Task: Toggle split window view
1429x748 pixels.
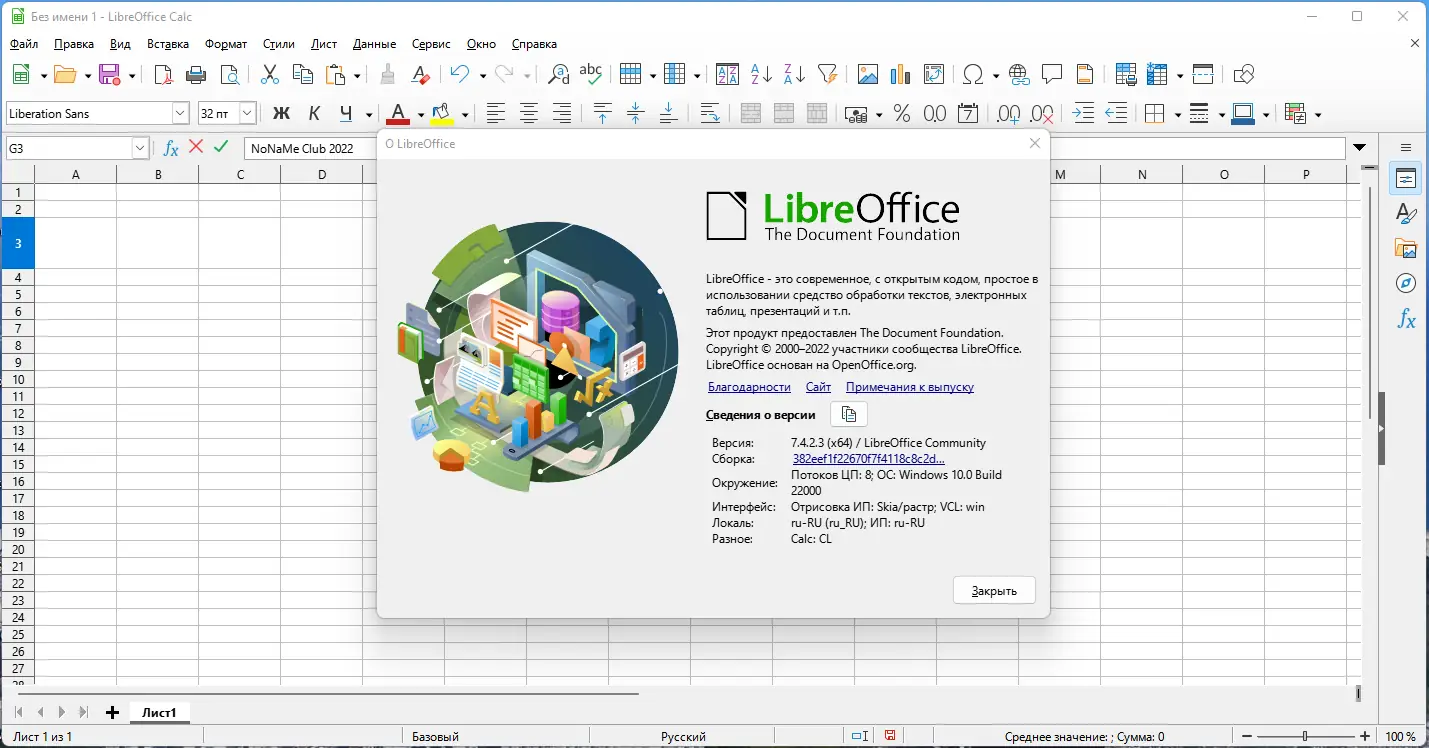Action: pos(1203,74)
